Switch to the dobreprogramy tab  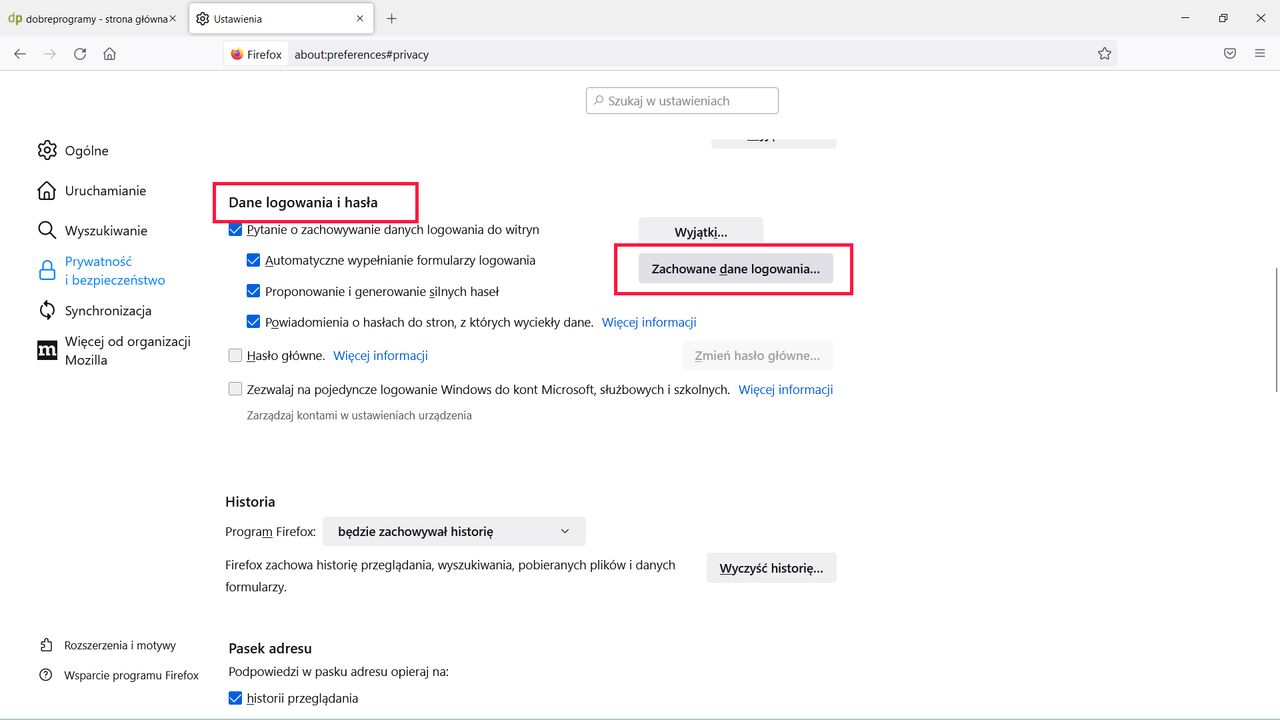pyautogui.click(x=88, y=17)
